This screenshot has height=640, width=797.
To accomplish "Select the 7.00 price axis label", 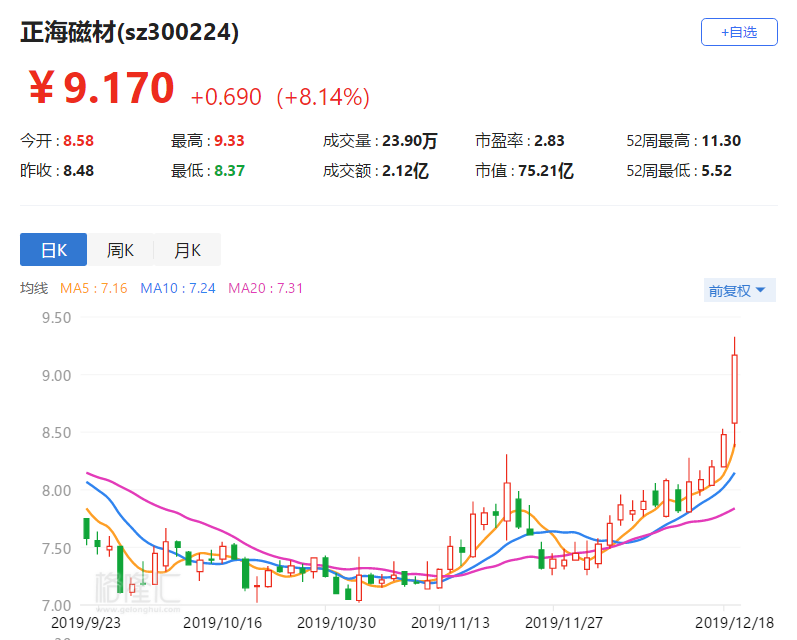I will pos(56,606).
